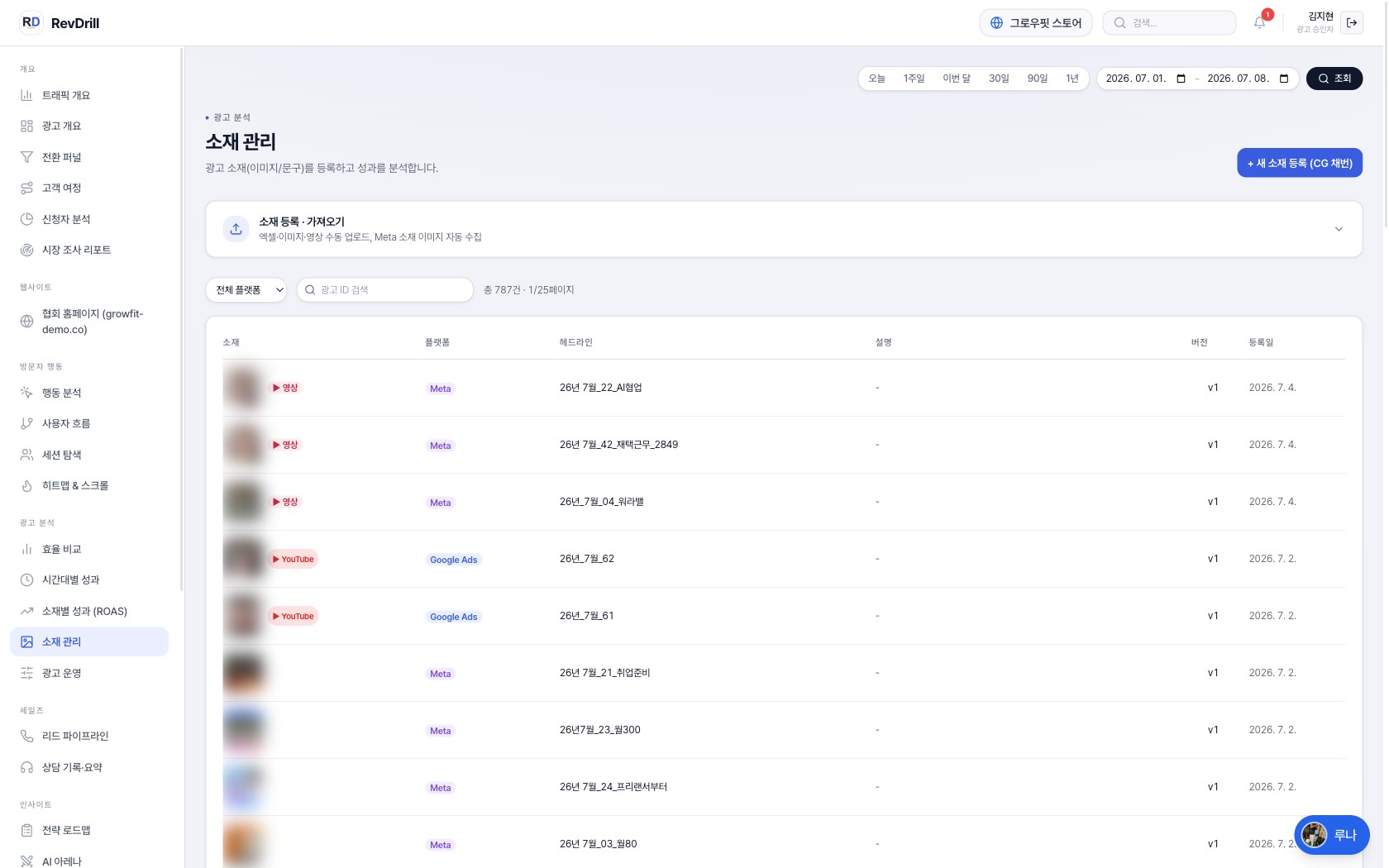Select the 90일 date range
Image resolution: width=1389 pixels, height=868 pixels.
[1037, 79]
